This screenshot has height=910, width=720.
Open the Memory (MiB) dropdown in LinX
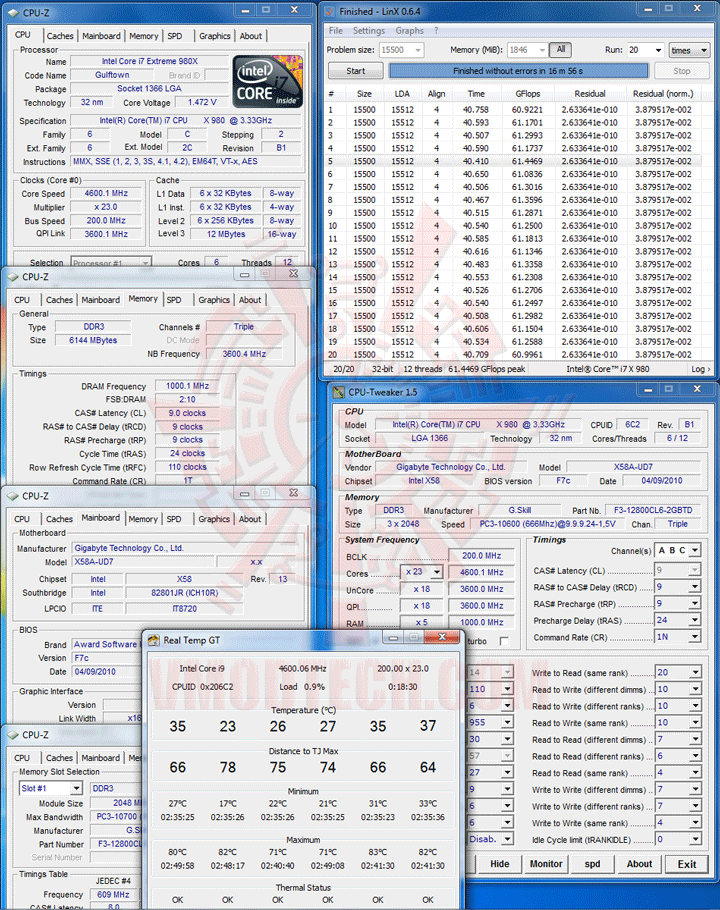point(542,50)
